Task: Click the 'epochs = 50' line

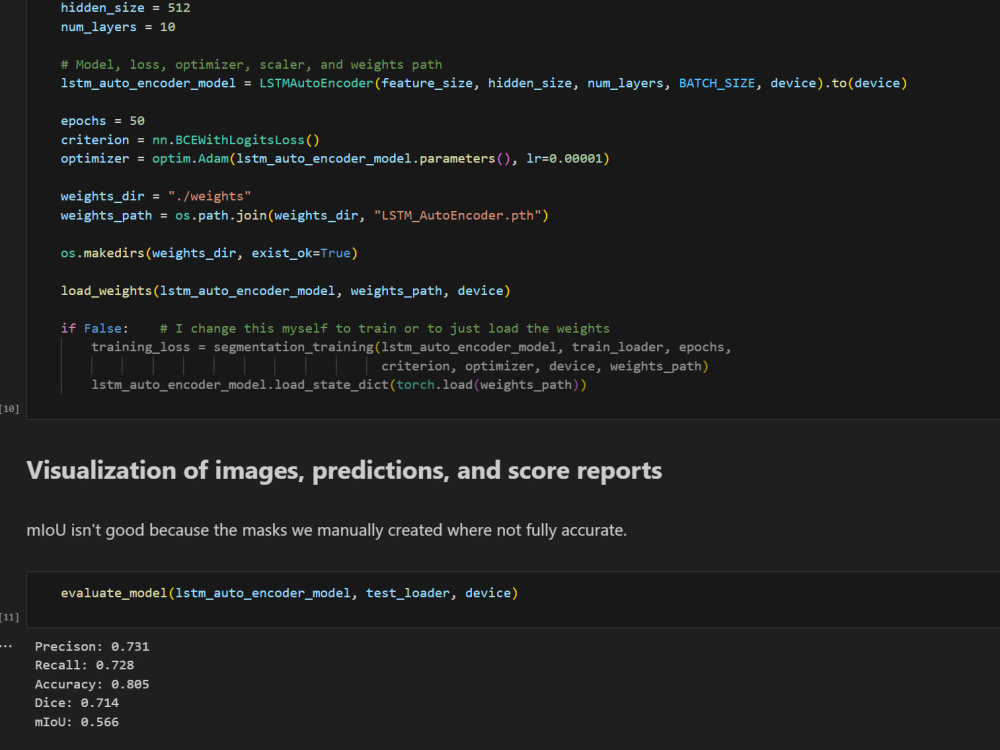Action: [103, 121]
